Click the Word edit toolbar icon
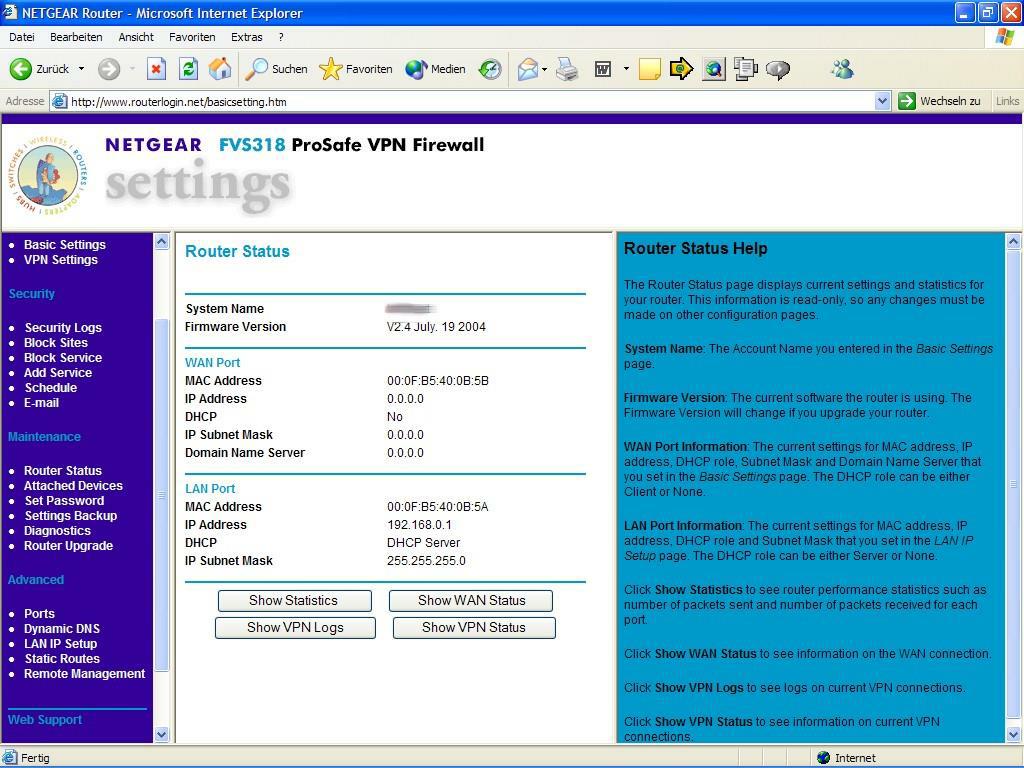Screen dimensions: 1024x768 [x=603, y=69]
